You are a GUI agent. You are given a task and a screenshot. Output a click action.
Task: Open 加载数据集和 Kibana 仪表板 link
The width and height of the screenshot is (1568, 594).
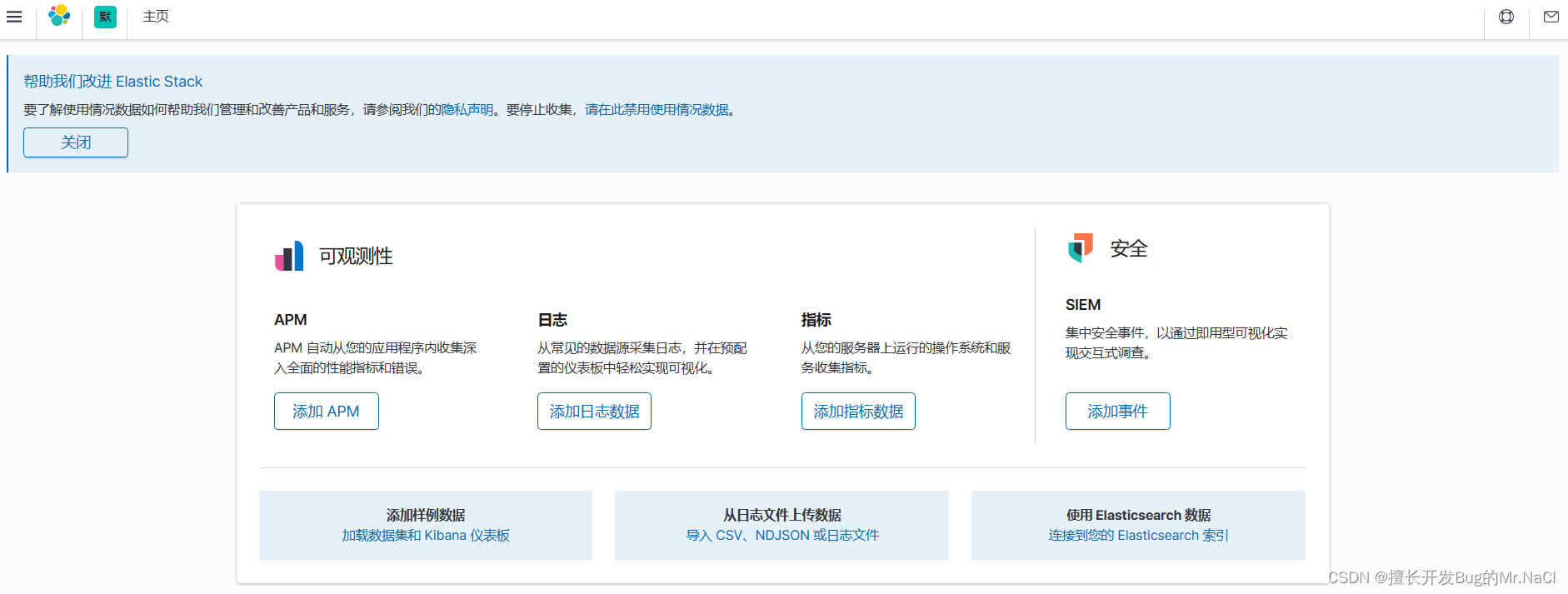pos(426,536)
